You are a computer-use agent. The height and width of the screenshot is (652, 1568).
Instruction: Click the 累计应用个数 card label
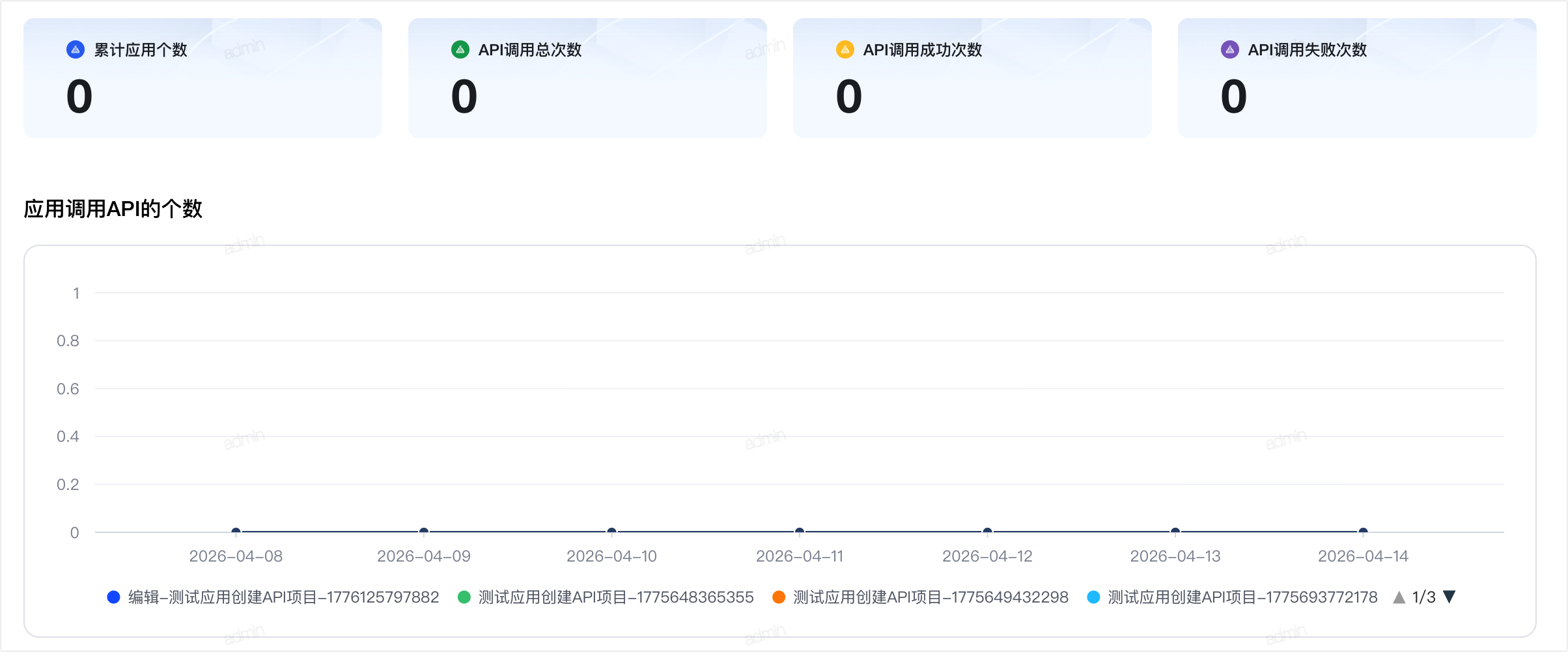pos(141,50)
